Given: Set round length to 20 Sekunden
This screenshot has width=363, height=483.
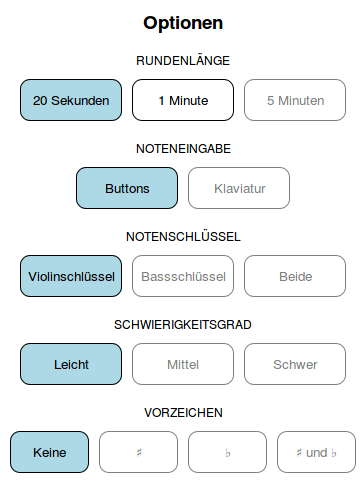Looking at the screenshot, I should click(x=71, y=100).
